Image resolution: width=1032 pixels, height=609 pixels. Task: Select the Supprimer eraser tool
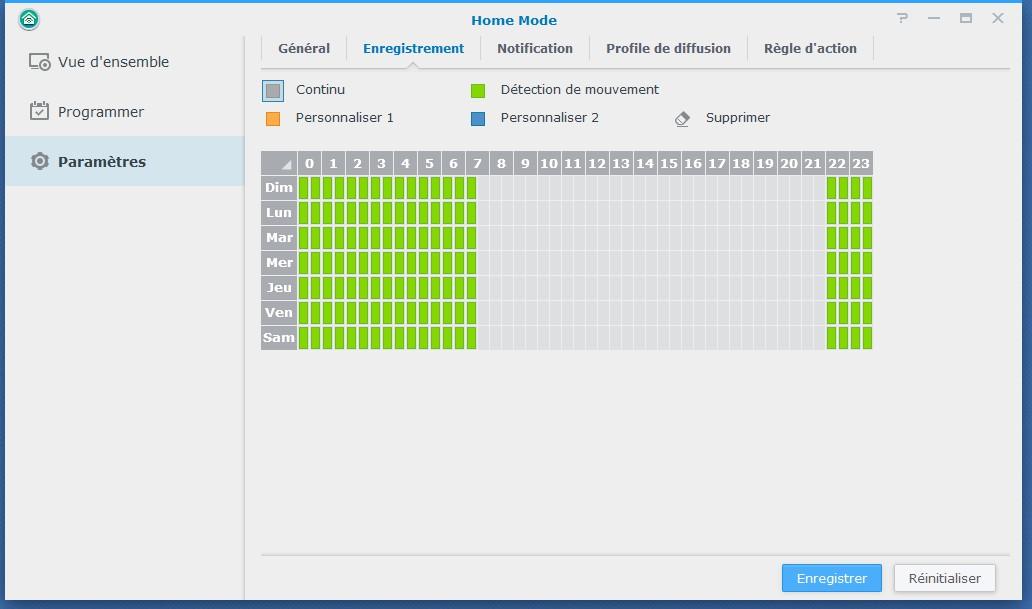(682, 118)
